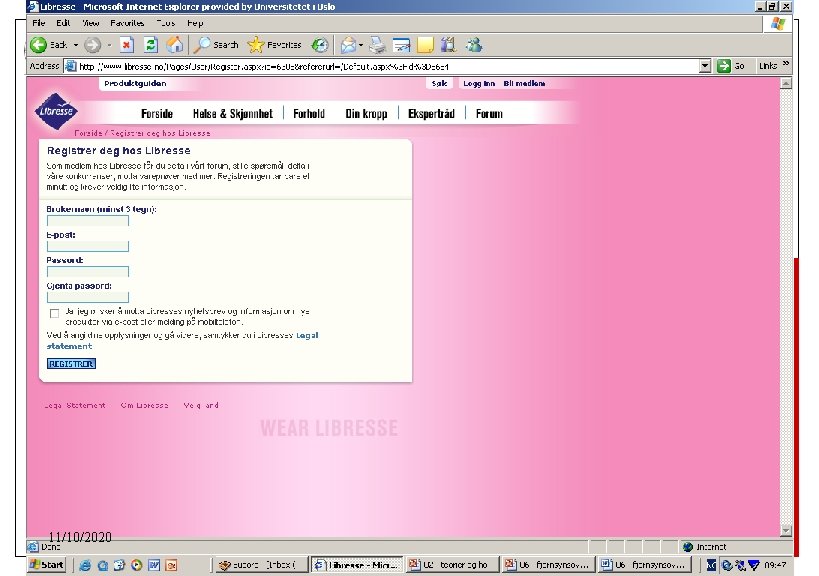Open the Forum navigation item

point(489,113)
